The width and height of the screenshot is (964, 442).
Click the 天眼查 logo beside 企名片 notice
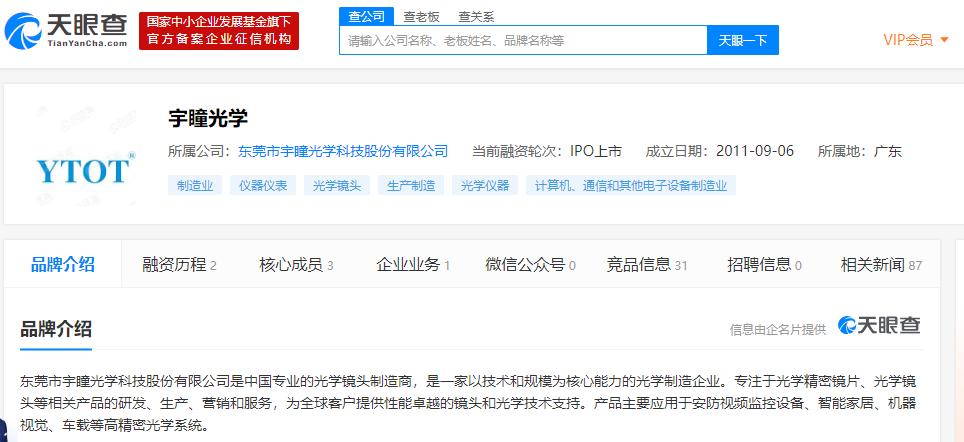point(879,325)
